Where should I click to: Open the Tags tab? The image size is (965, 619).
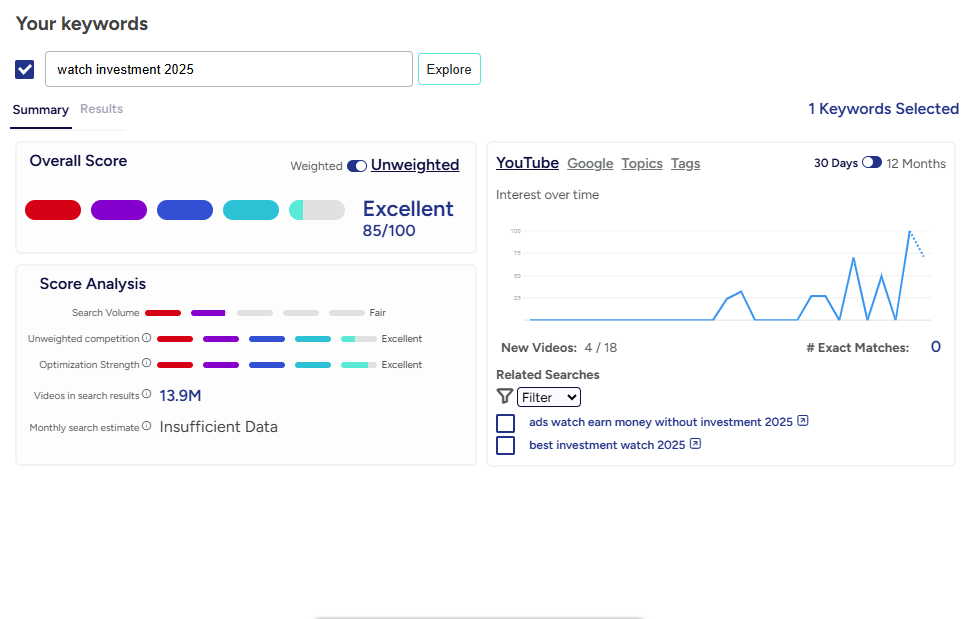tap(685, 163)
